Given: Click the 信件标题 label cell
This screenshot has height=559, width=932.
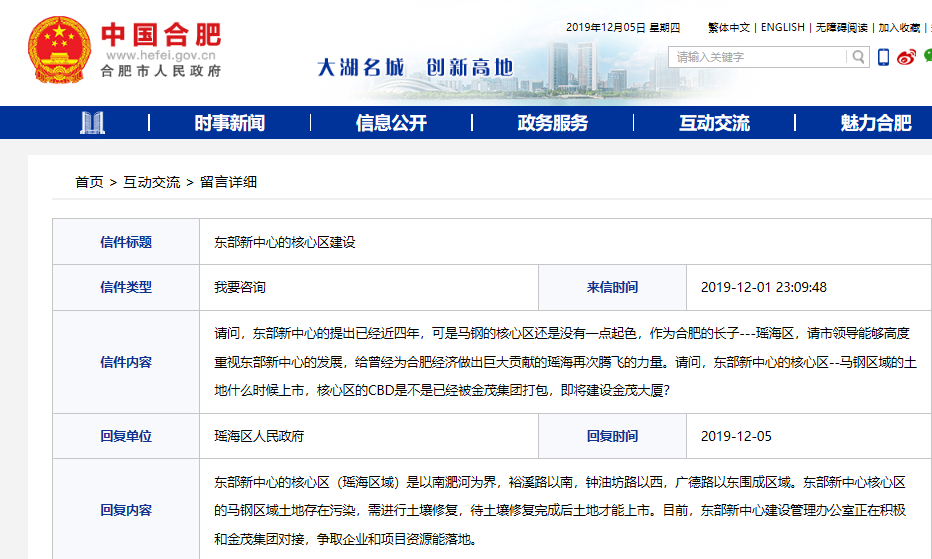Looking at the screenshot, I should (x=126, y=241).
